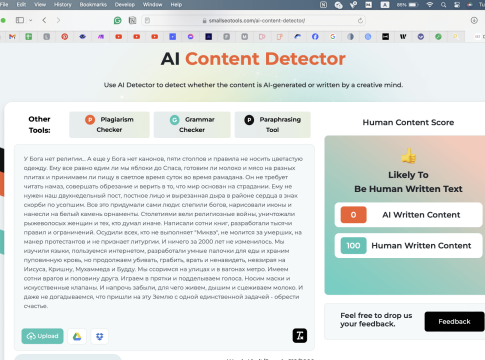The width and height of the screenshot is (485, 360).
Task: Open Siri from the menu bar
Action: tap(470, 5)
